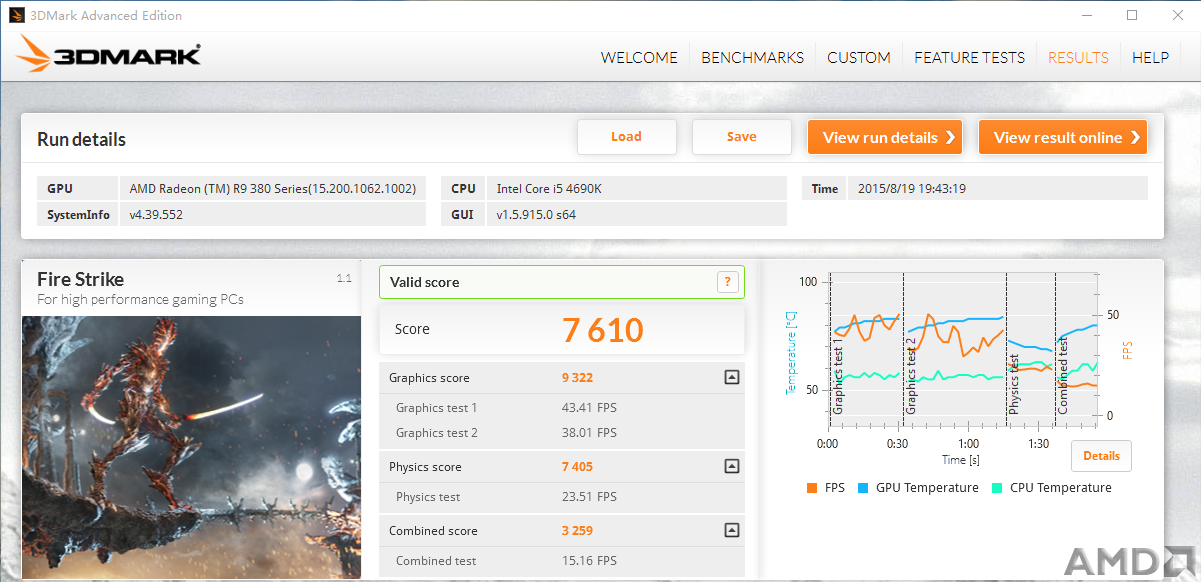Select the run time 2015/8/19 19:43:19
Screen dimensions: 1201x582
tap(912, 188)
